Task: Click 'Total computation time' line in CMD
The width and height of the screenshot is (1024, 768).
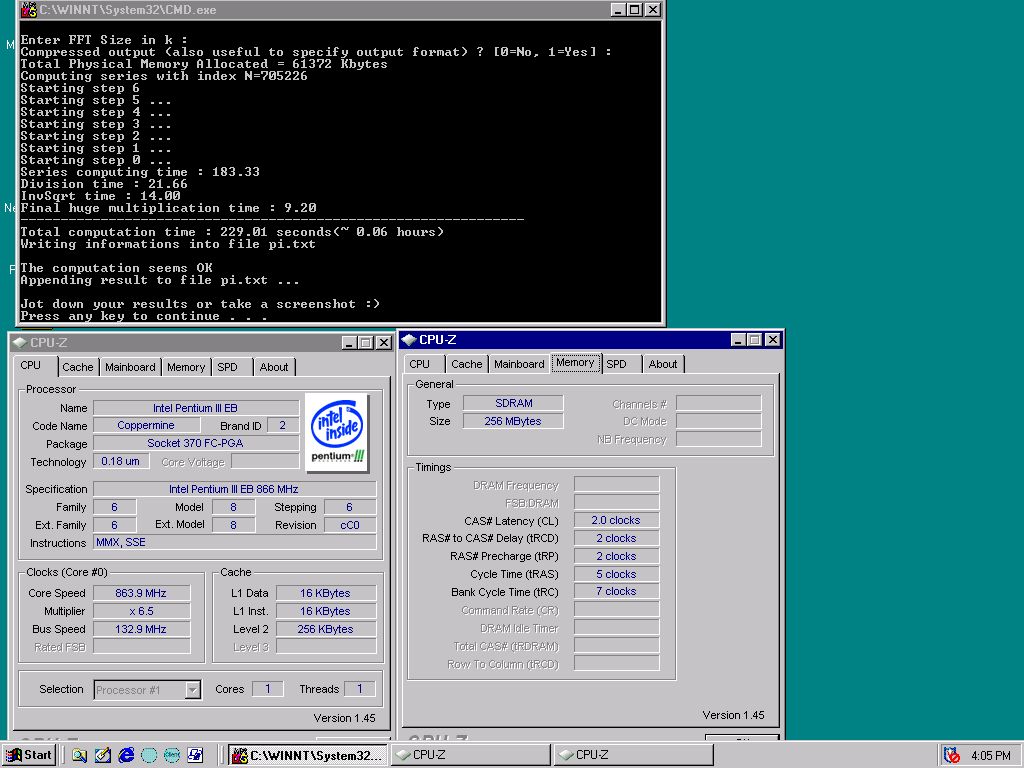Action: (x=232, y=232)
